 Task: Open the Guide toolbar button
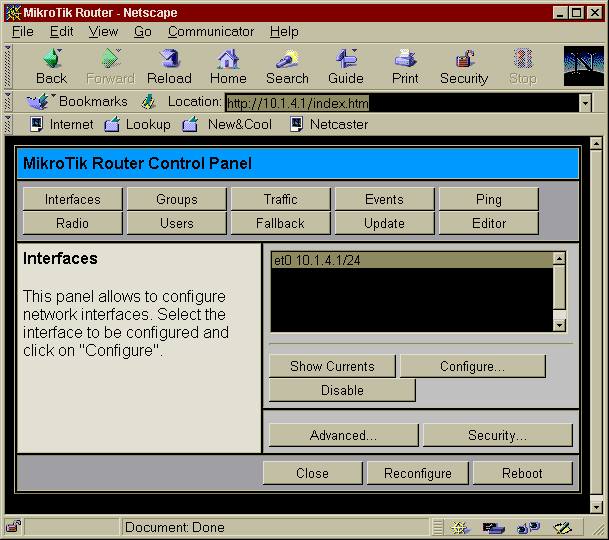[x=346, y=66]
